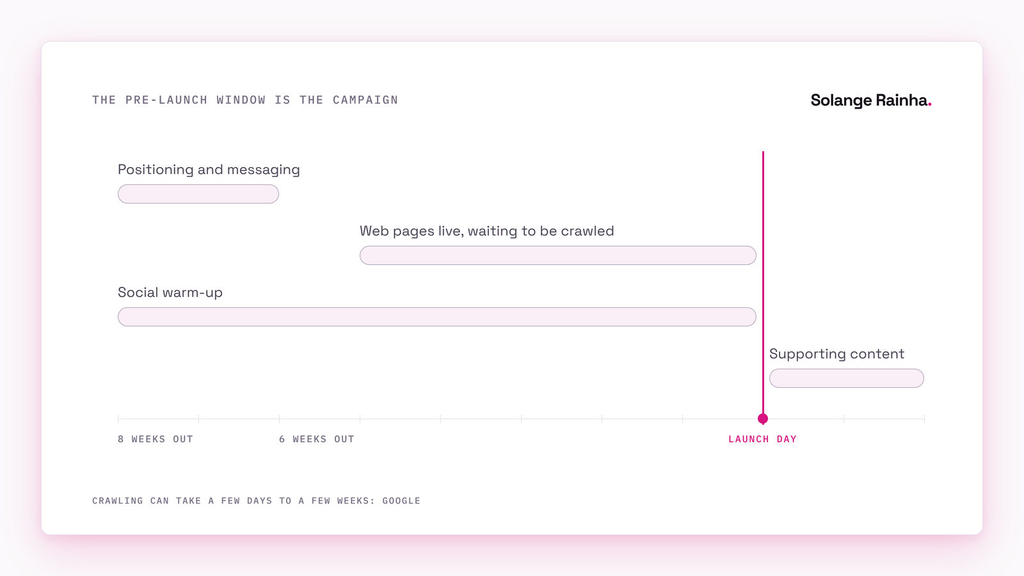Click the '6 WEEKS OUT' axis label
Image resolution: width=1024 pixels, height=576 pixels.
coord(317,440)
